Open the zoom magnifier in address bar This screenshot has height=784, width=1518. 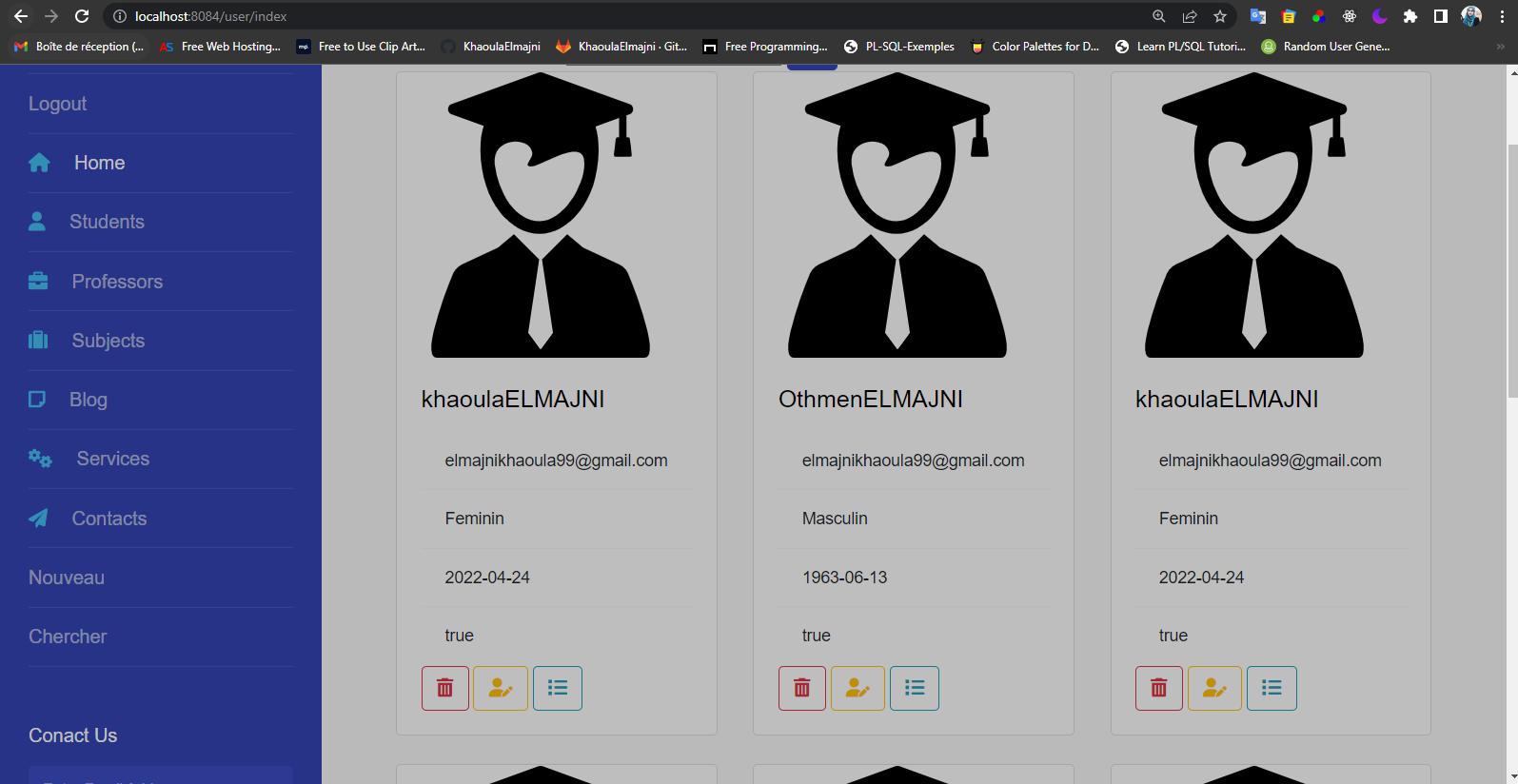1159,16
